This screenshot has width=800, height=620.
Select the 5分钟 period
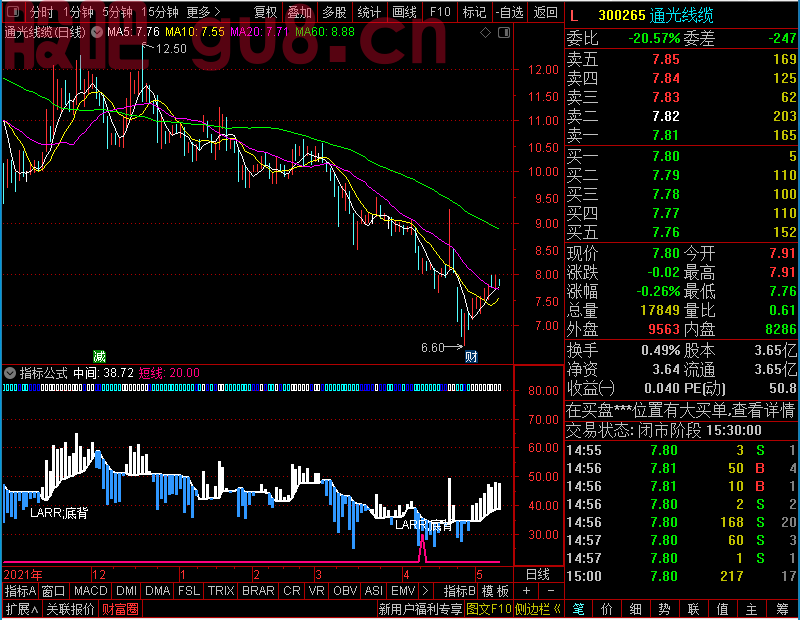pos(117,12)
